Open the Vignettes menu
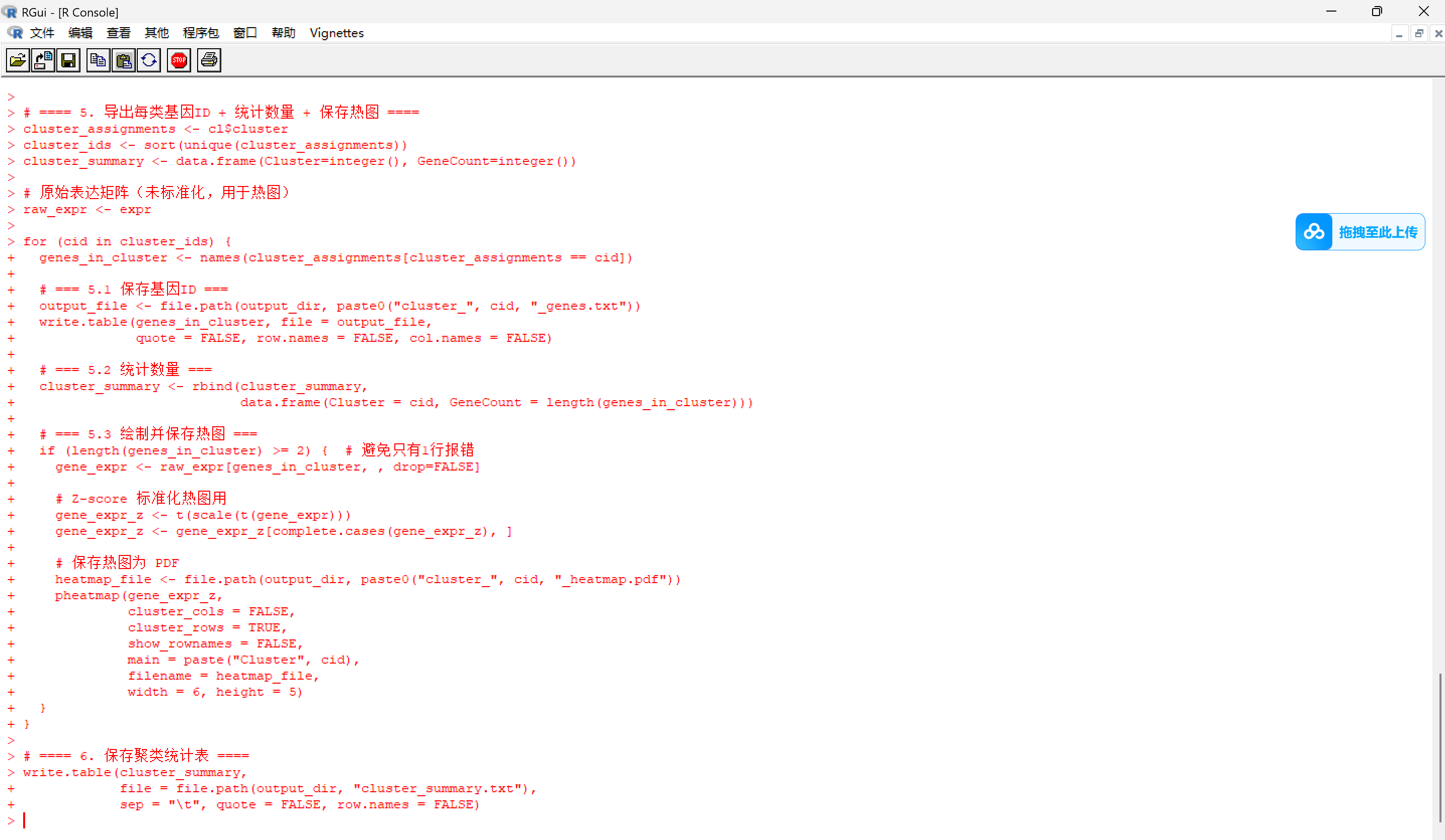1445x840 pixels. 336,33
